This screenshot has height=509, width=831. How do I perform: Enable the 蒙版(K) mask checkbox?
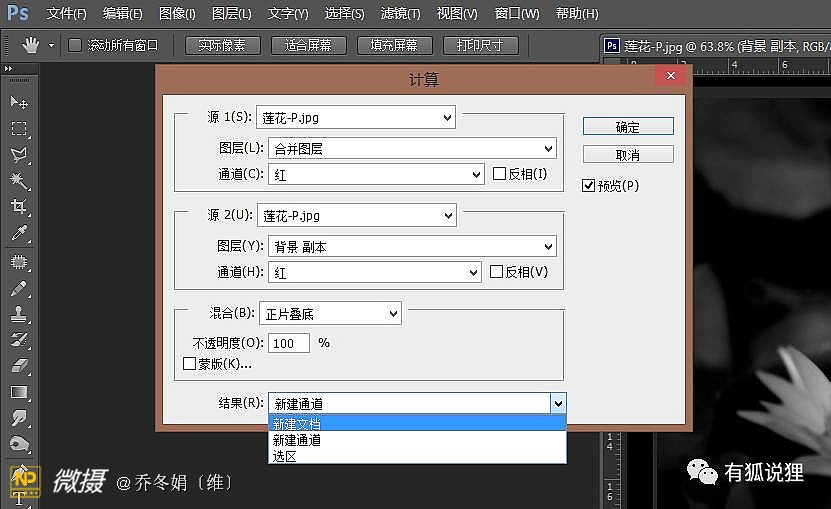(190, 364)
